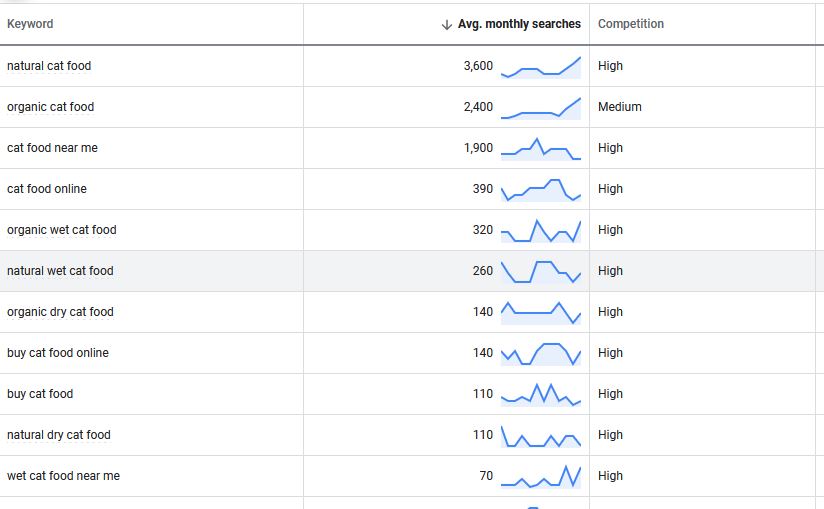
Task: View the cat food near me trend sparkline
Action: pyautogui.click(x=541, y=149)
